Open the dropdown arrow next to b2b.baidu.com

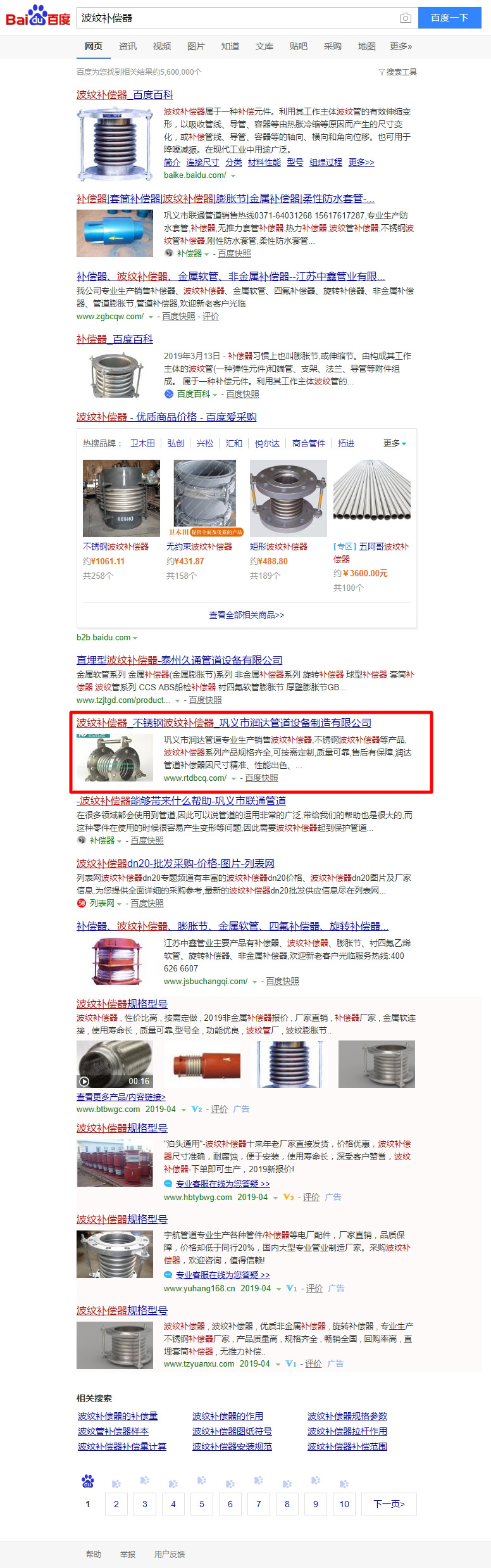(135, 638)
